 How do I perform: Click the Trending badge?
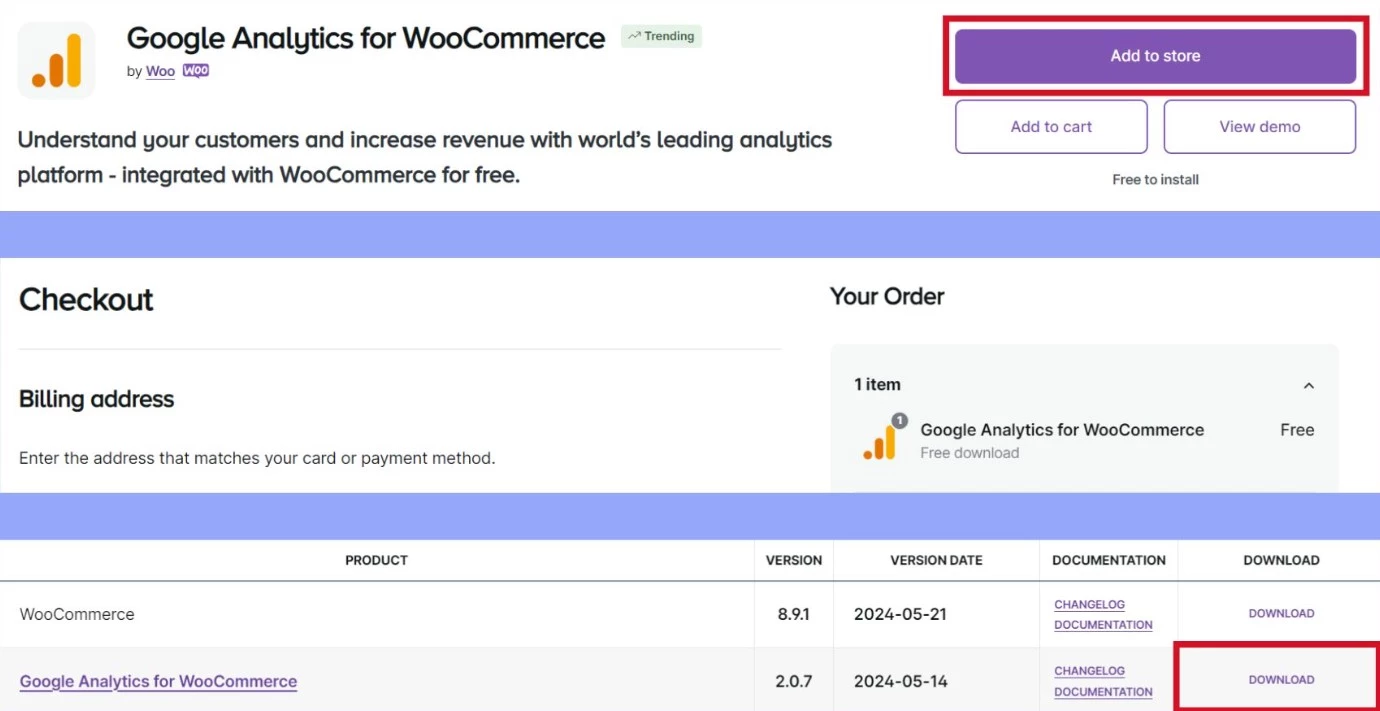[661, 36]
